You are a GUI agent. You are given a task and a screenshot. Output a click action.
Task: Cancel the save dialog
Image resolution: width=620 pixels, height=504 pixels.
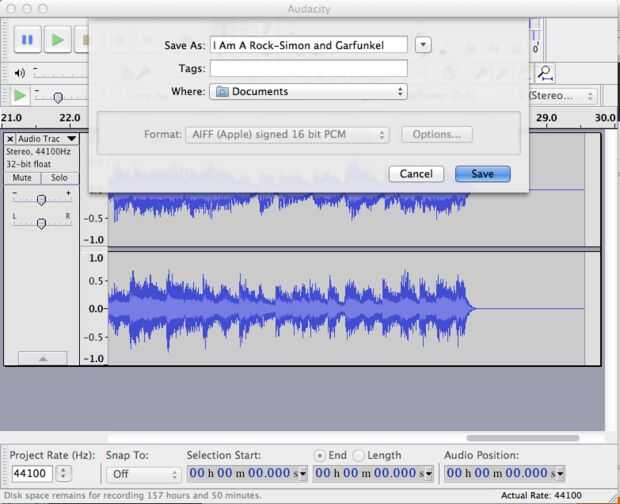[x=416, y=174]
